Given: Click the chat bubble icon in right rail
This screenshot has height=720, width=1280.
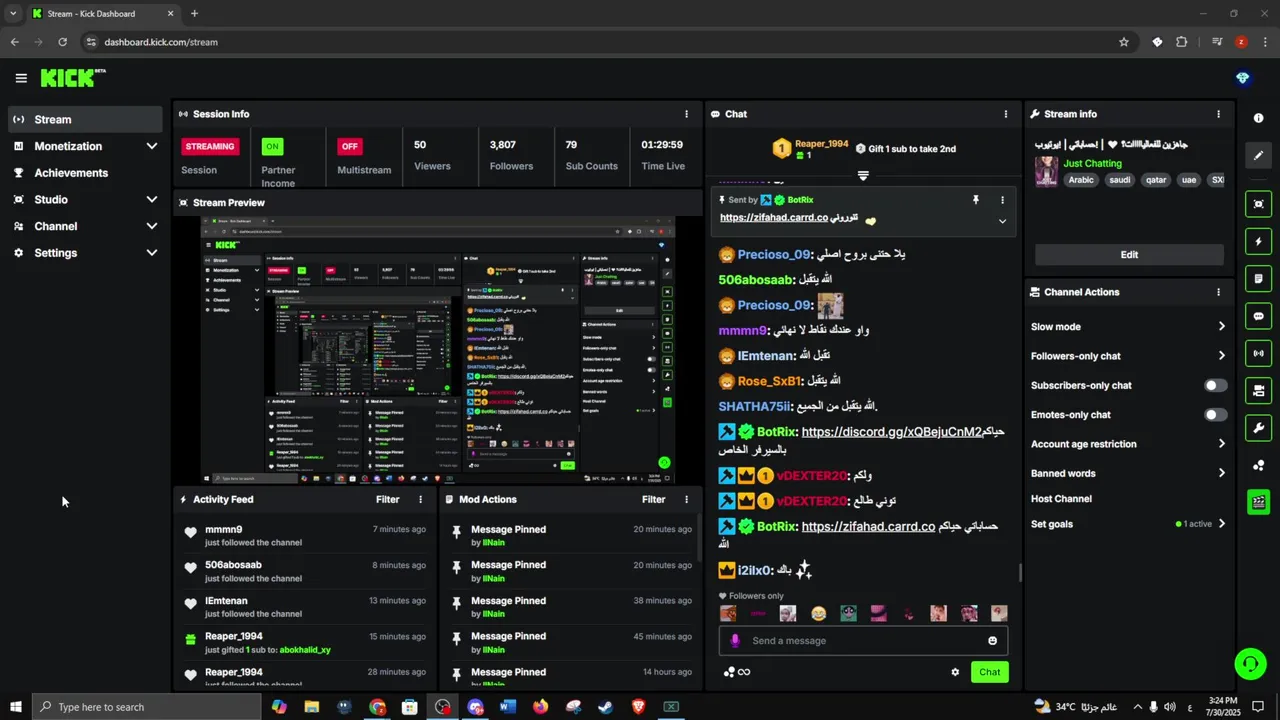Looking at the screenshot, I should coord(1258,316).
